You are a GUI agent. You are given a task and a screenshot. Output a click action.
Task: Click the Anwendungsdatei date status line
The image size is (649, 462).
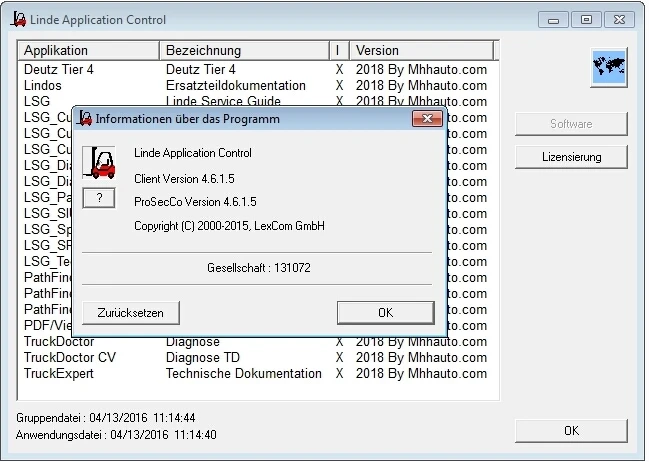click(x=116, y=435)
